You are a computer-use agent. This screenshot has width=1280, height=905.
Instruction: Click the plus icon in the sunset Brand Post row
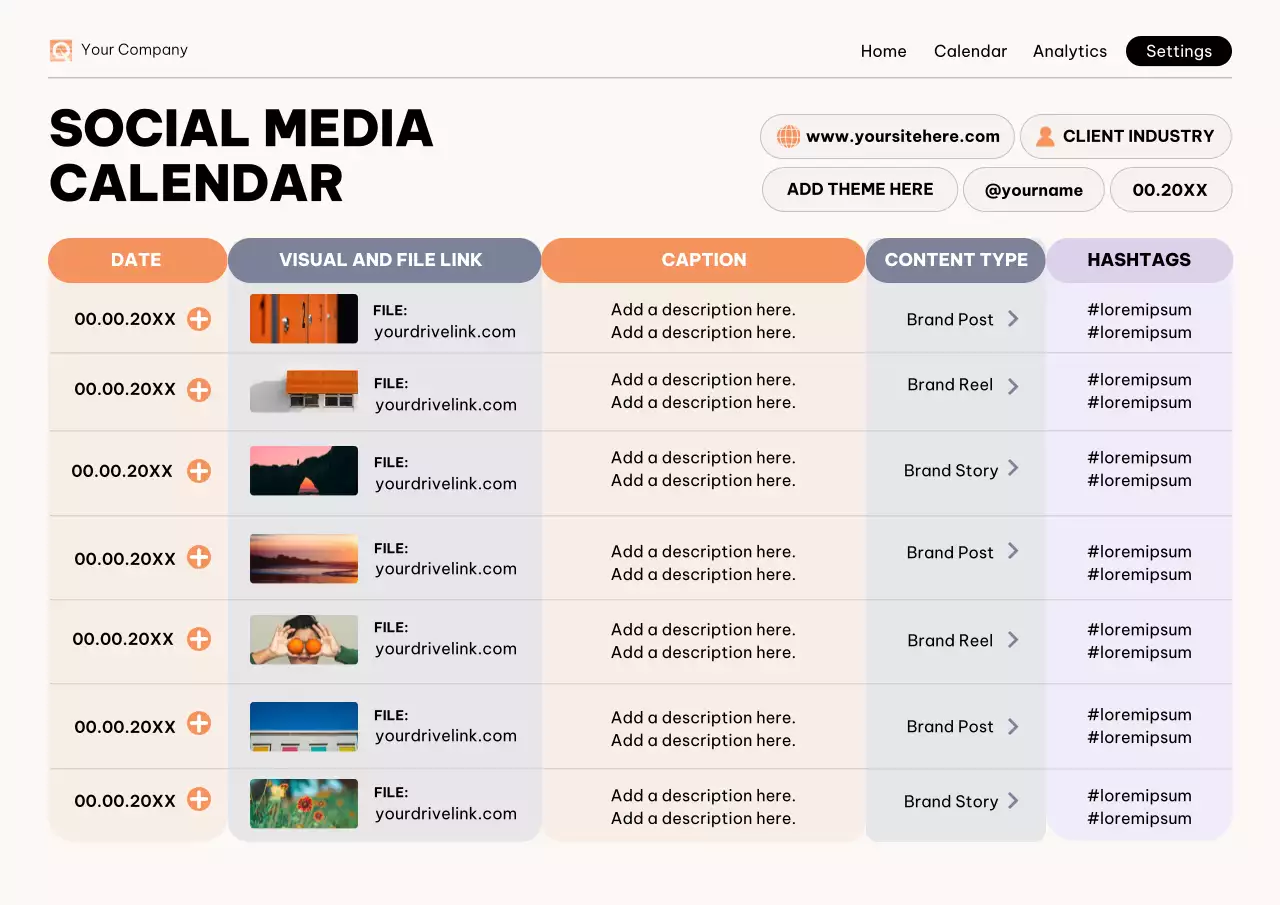tap(199, 558)
